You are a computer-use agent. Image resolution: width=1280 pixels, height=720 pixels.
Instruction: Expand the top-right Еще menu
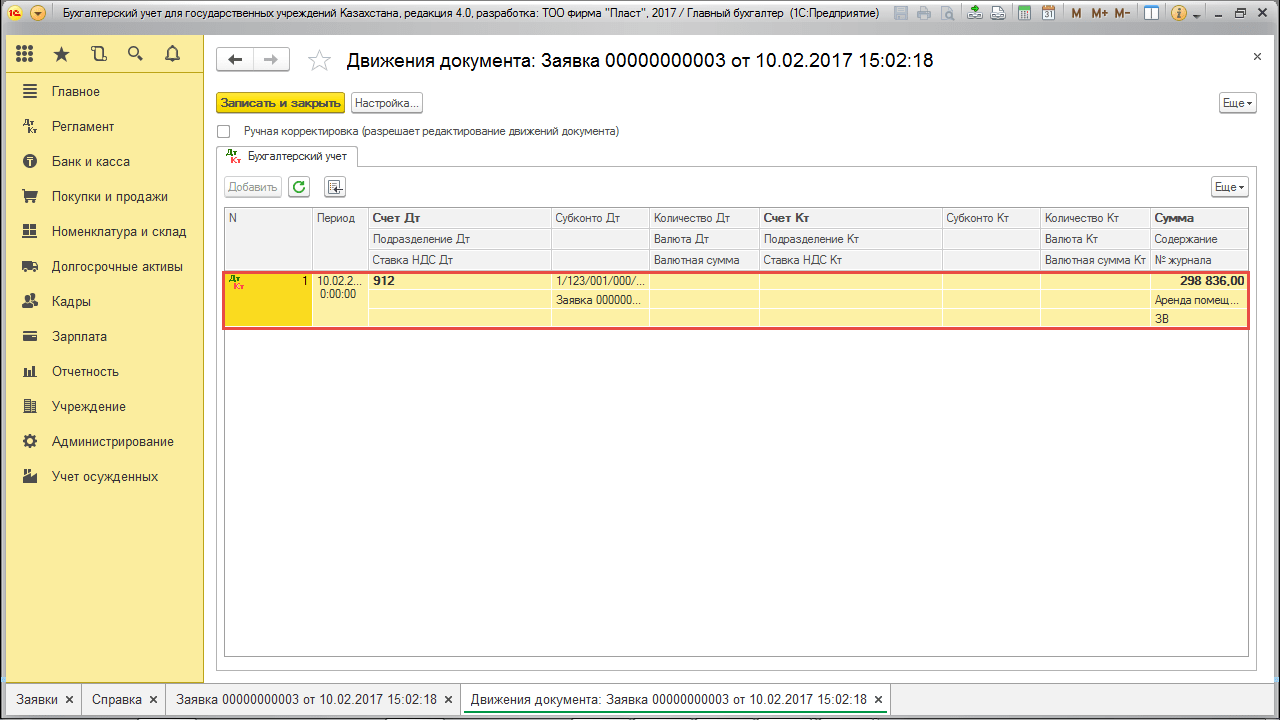coord(1236,102)
